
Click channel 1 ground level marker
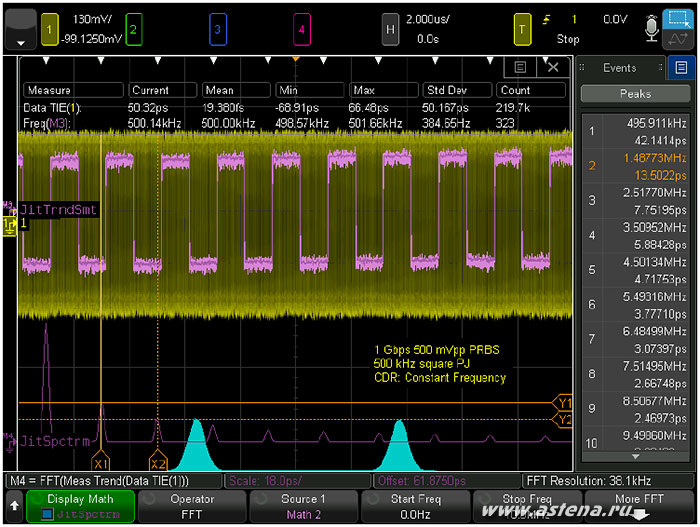[x=9, y=225]
